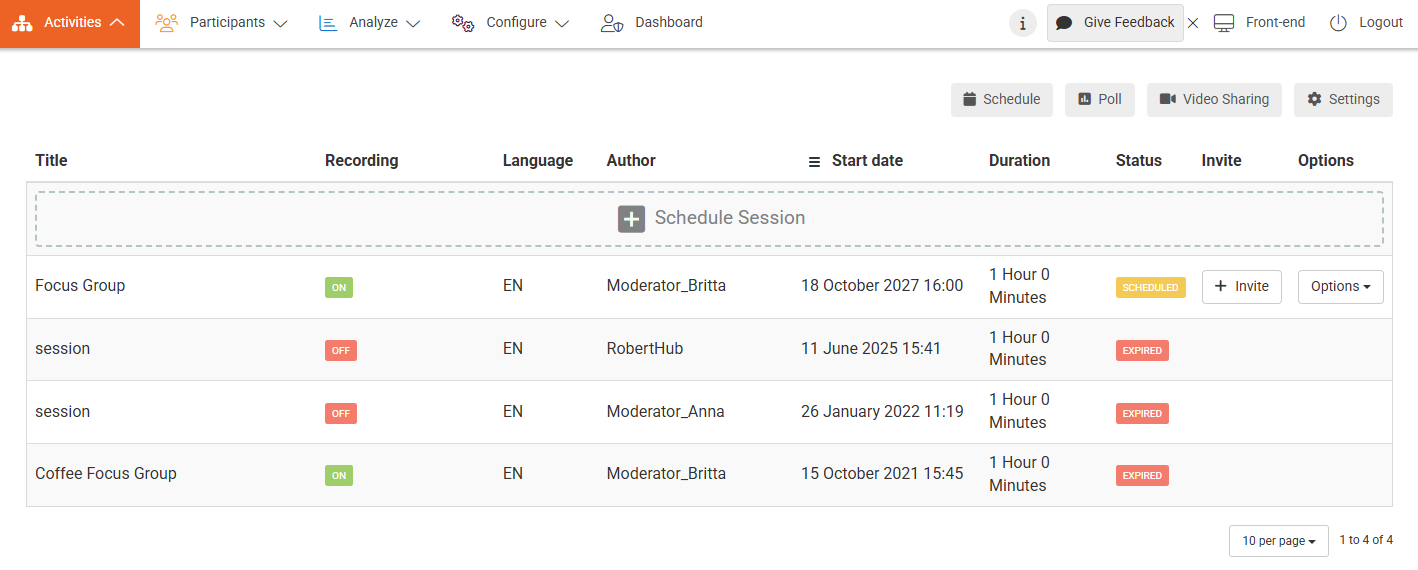Click the info icon in header

coord(1022,23)
